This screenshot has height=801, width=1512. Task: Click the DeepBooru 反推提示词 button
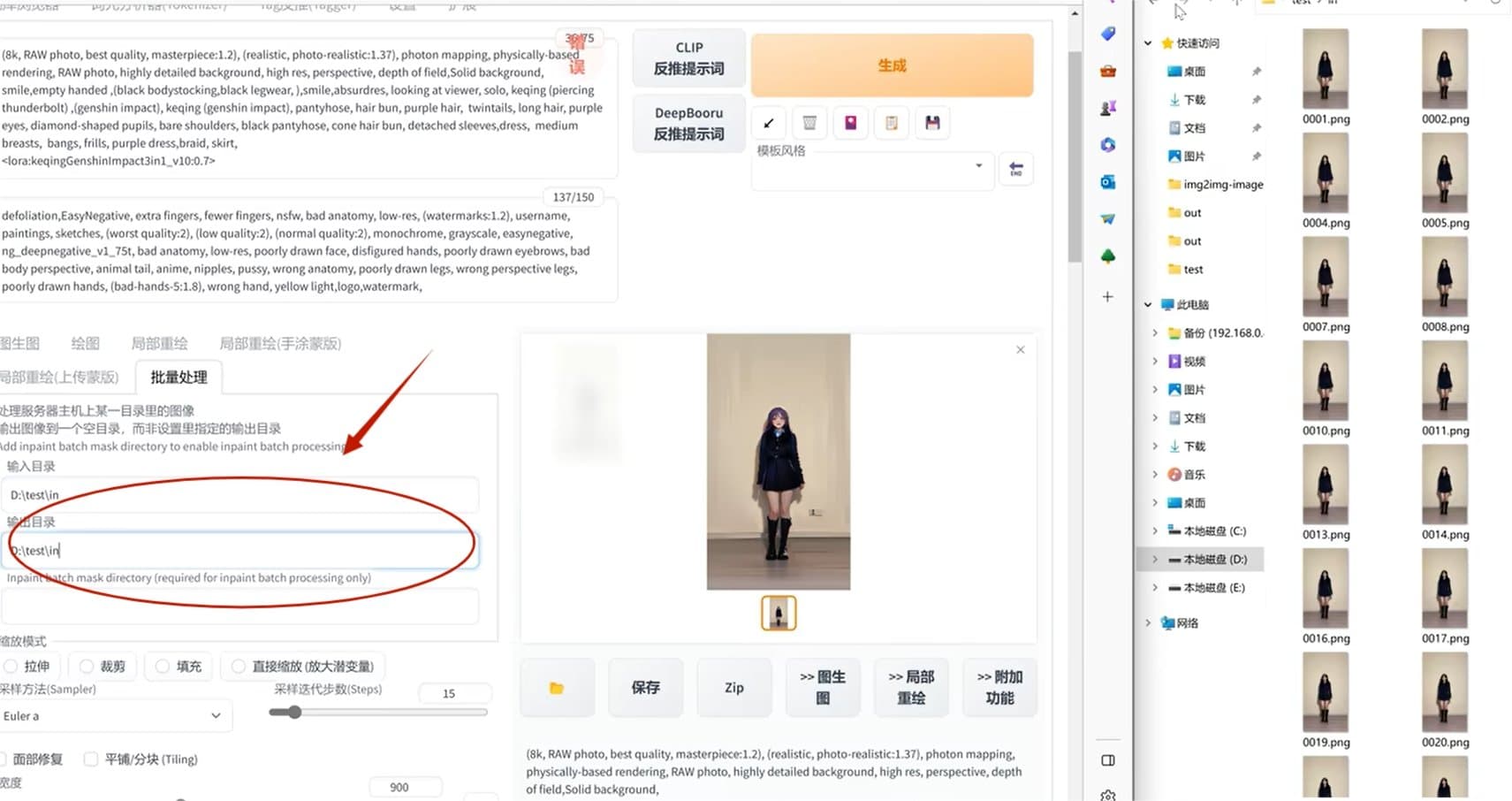[x=688, y=123]
